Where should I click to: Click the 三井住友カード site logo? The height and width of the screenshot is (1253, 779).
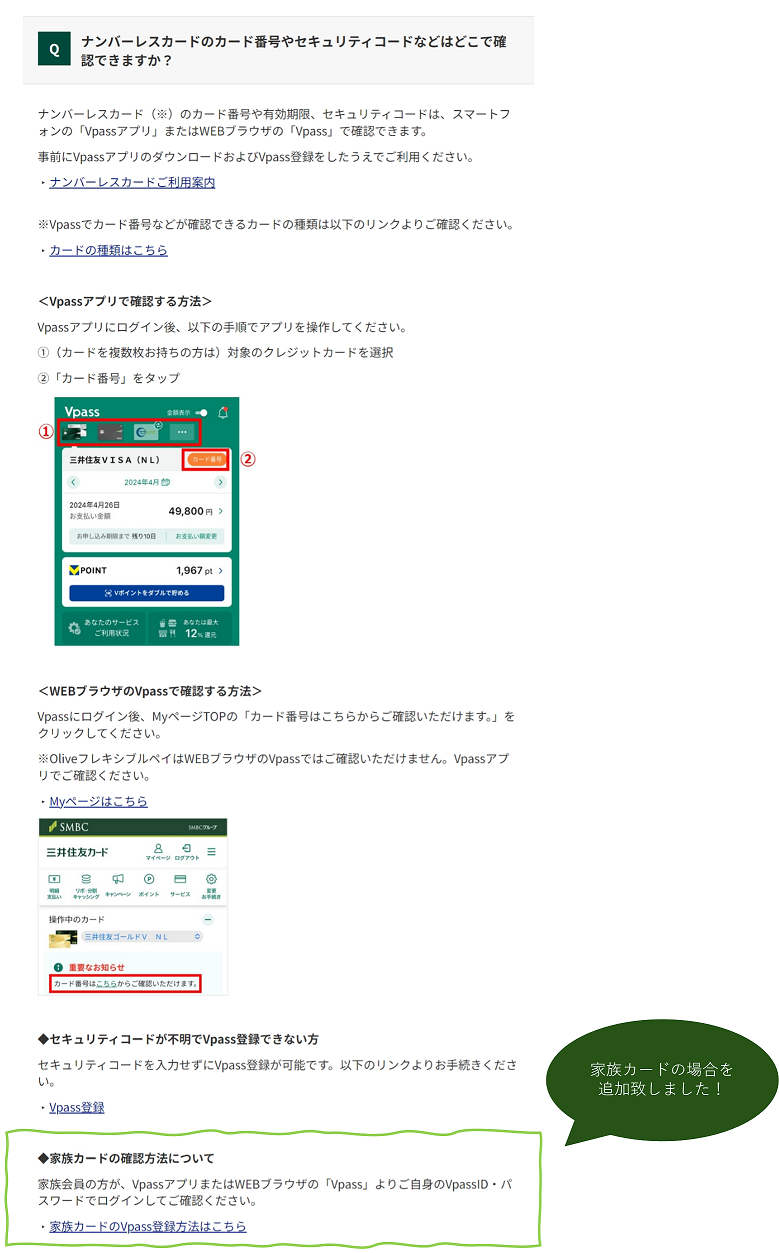pos(77,853)
